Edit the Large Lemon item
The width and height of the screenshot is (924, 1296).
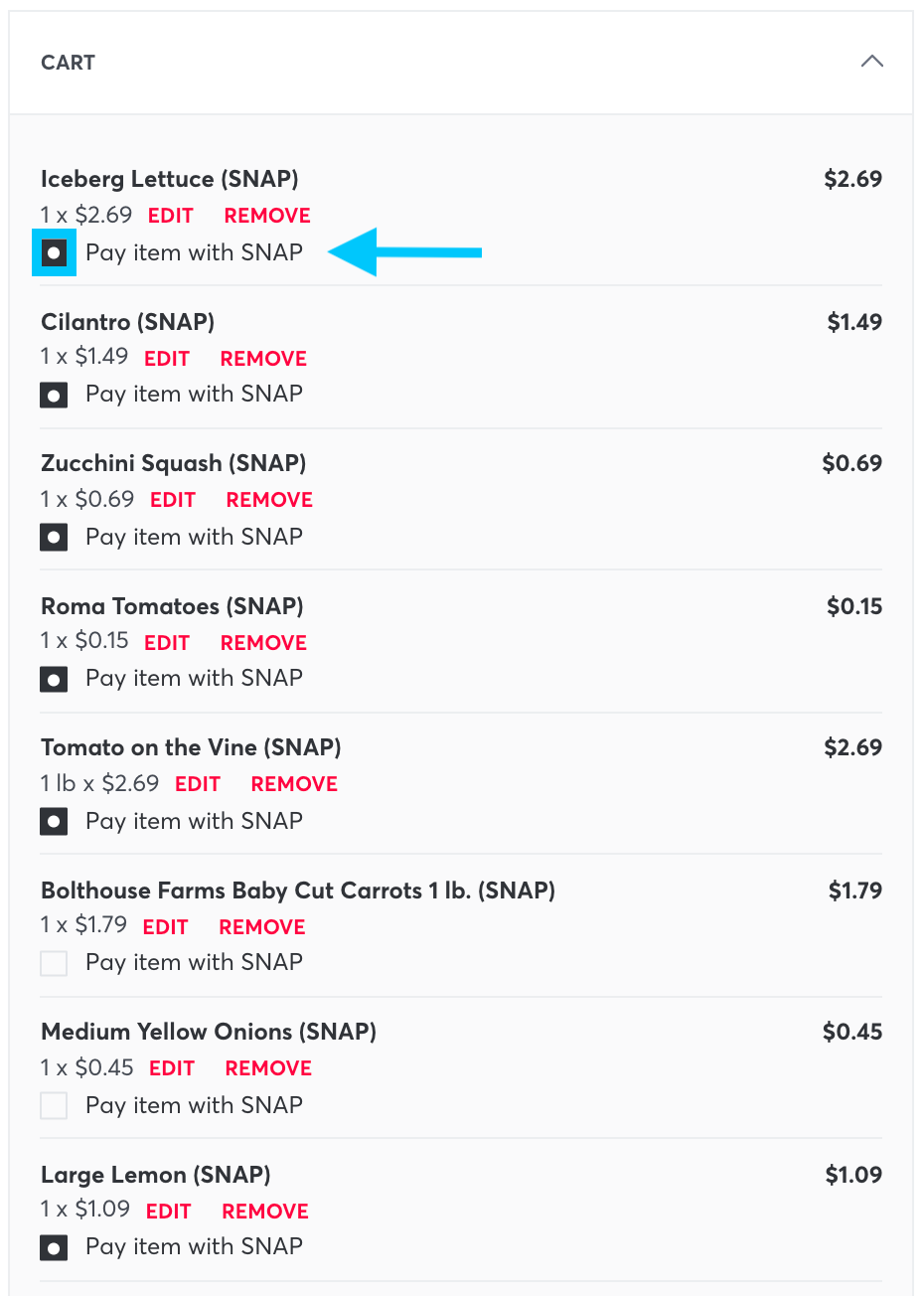point(169,1212)
